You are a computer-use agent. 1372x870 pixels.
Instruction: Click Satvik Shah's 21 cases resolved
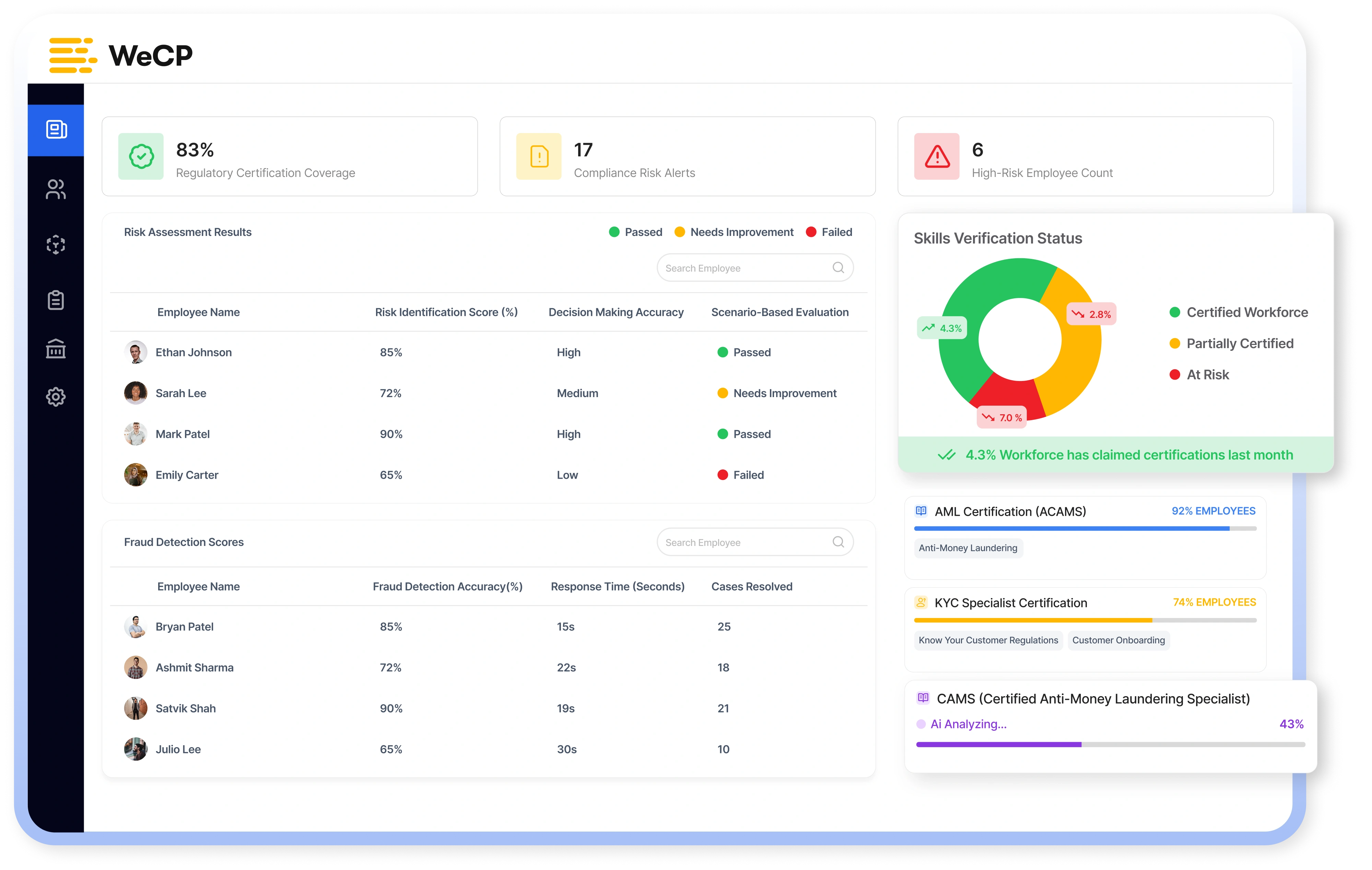[723, 708]
